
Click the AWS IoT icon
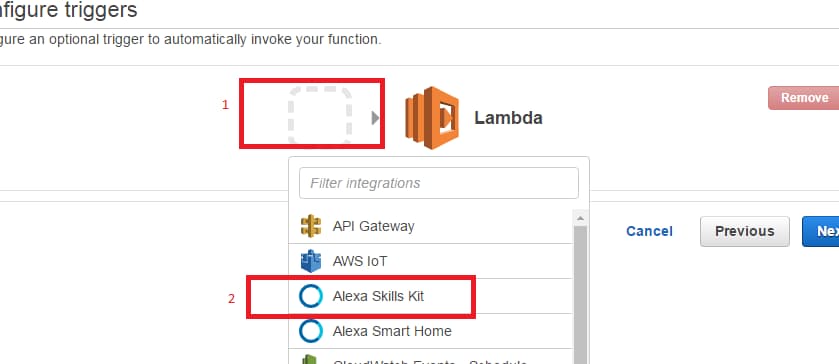pos(311,261)
